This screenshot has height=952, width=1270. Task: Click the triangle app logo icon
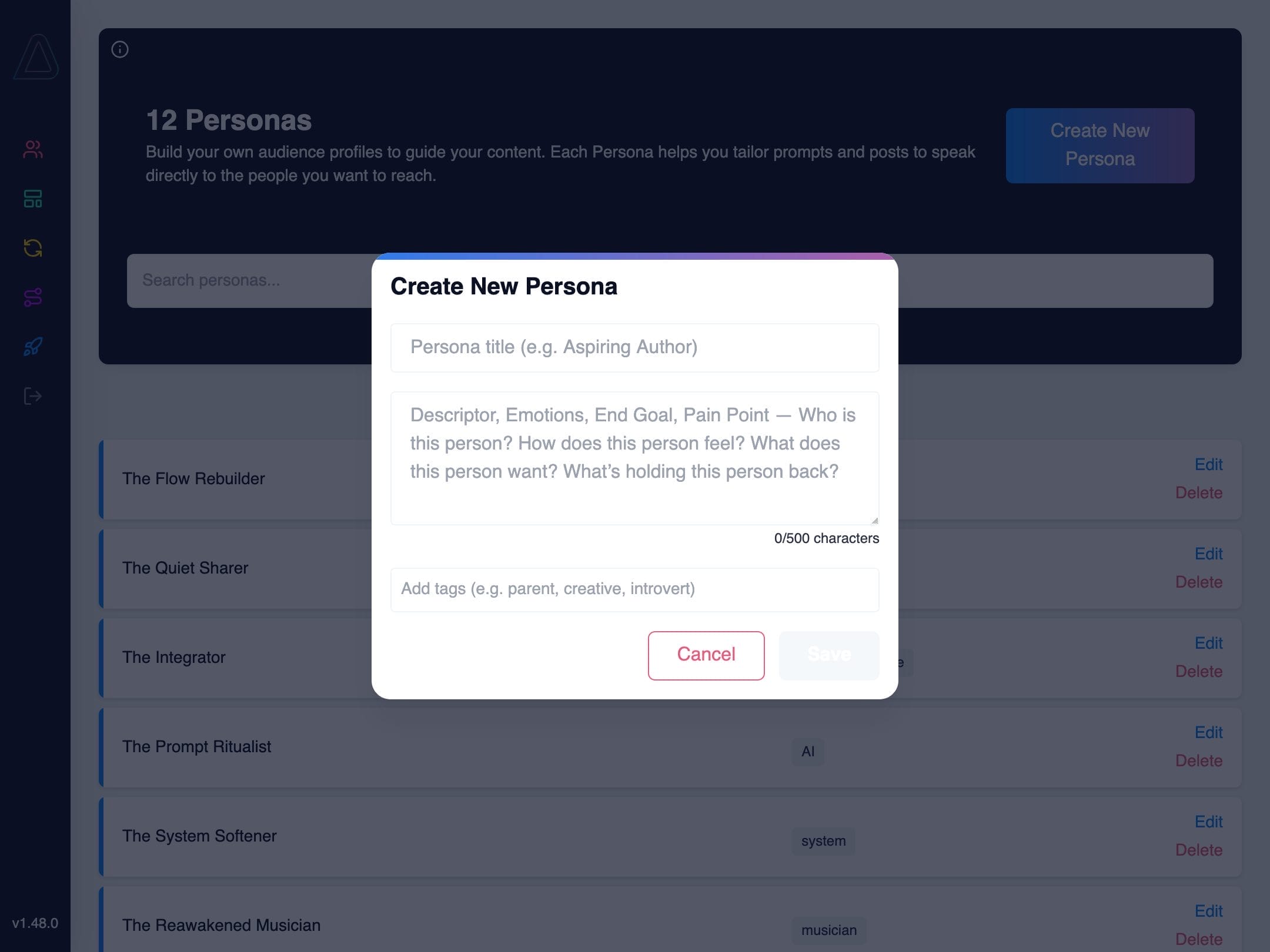tap(36, 57)
